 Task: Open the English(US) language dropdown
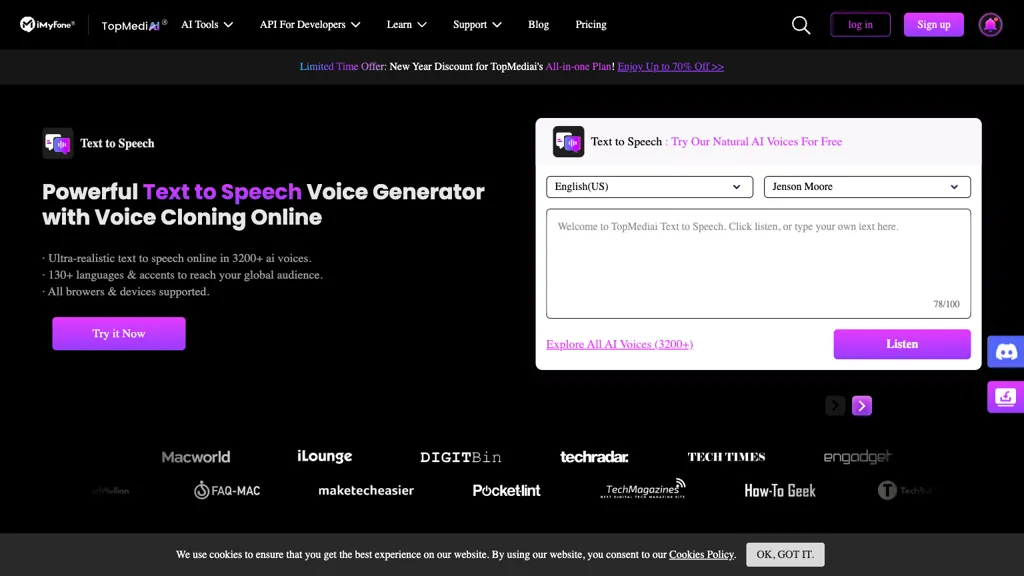point(649,187)
